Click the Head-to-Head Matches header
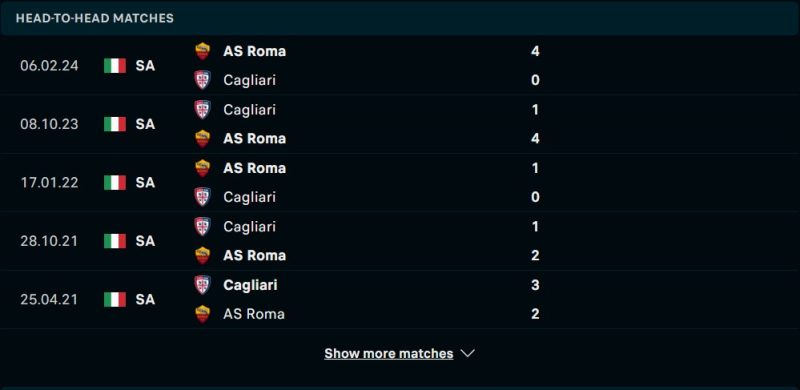 click(95, 18)
